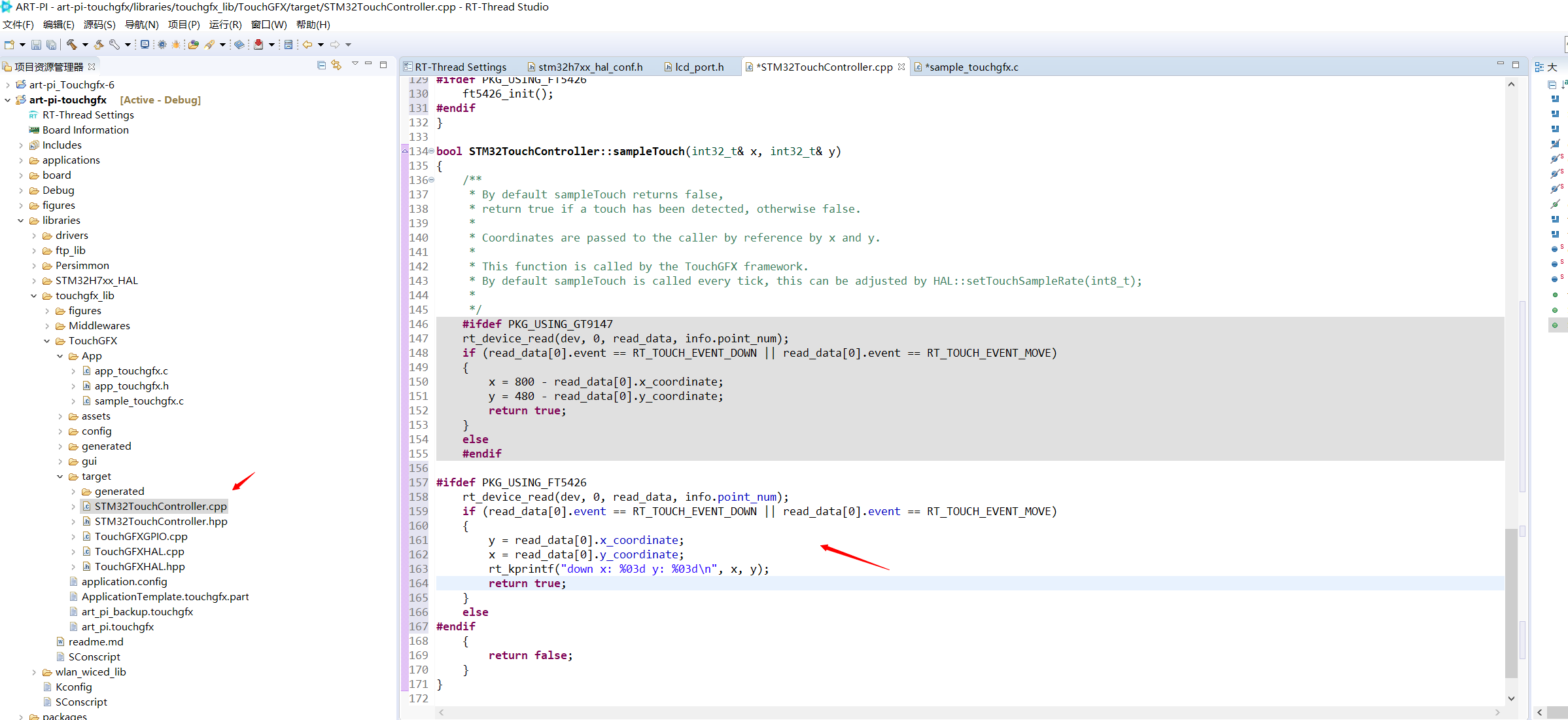Screen dimensions: 1568x720
Task: Open dropdown arrow beside download icon
Action: [271, 45]
